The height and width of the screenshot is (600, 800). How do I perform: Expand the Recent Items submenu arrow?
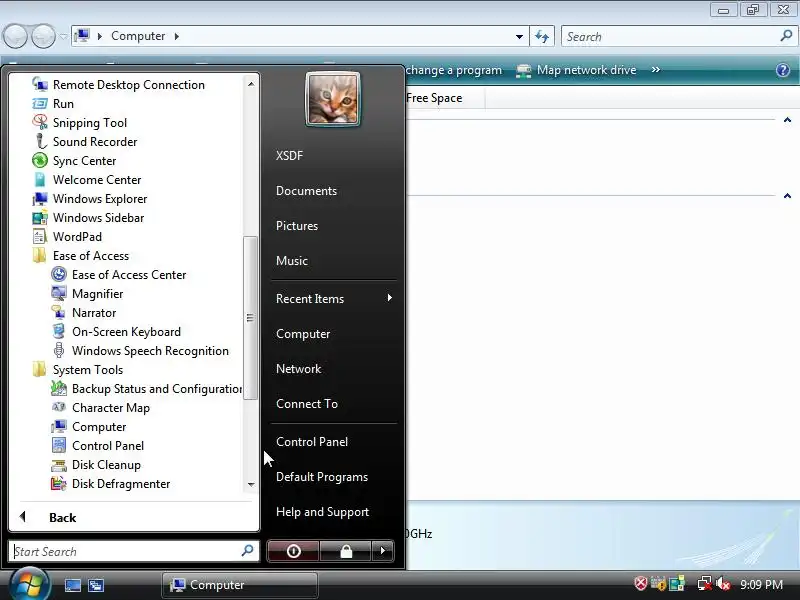click(x=390, y=298)
